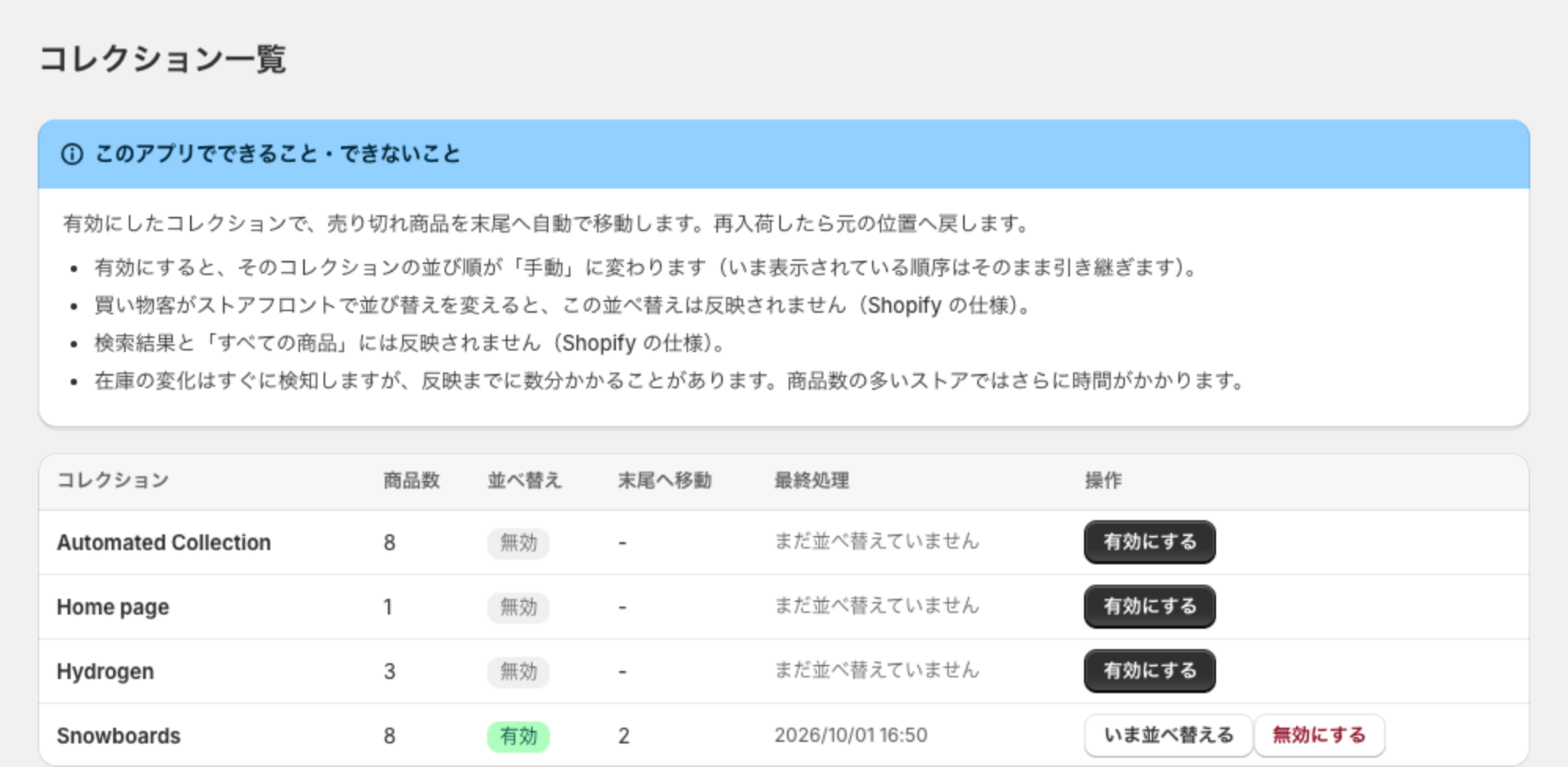Click the Snowboards collection name
The width and height of the screenshot is (1568, 767).
pos(119,736)
